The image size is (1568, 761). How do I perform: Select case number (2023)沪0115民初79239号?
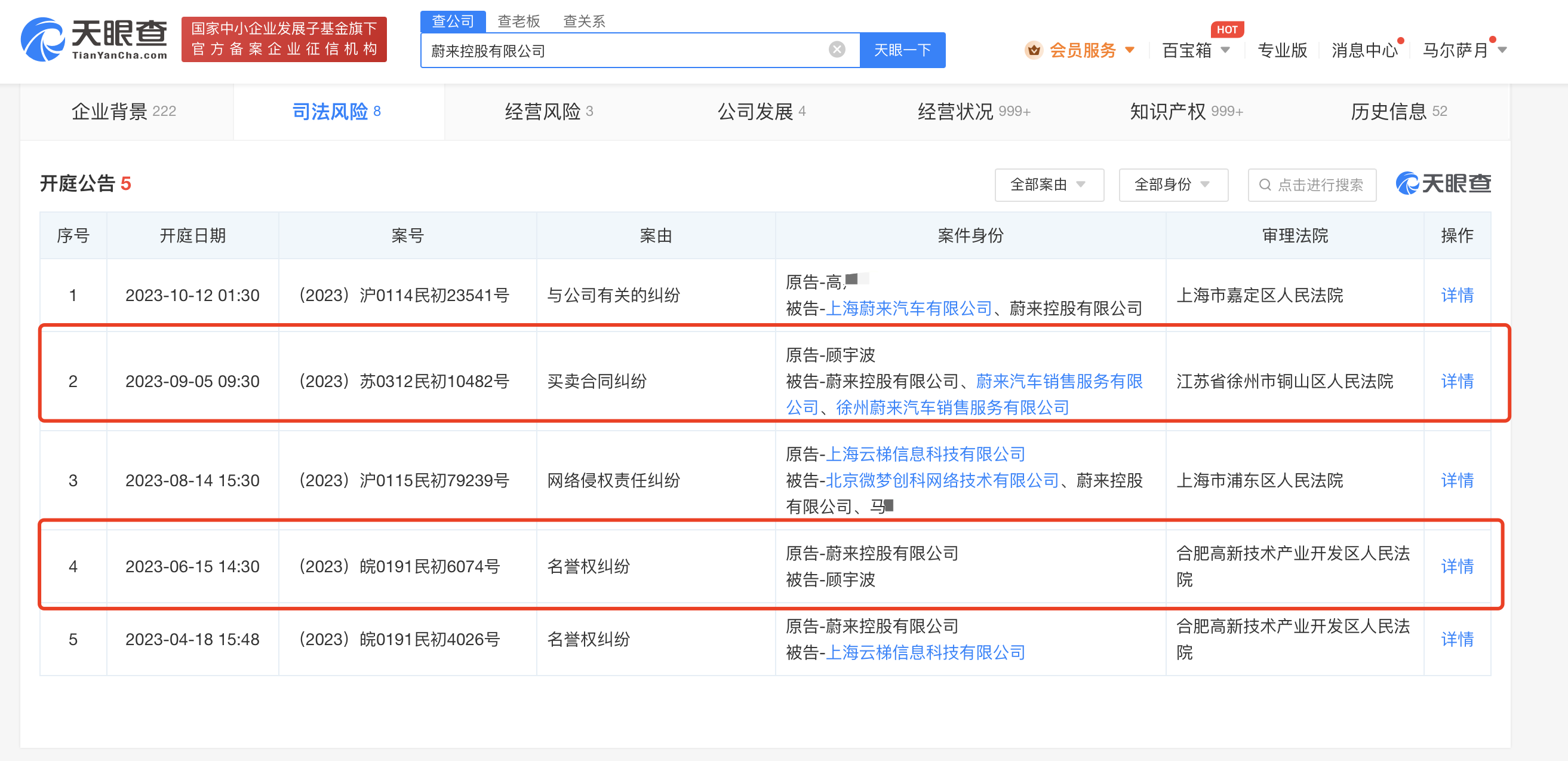coord(404,480)
